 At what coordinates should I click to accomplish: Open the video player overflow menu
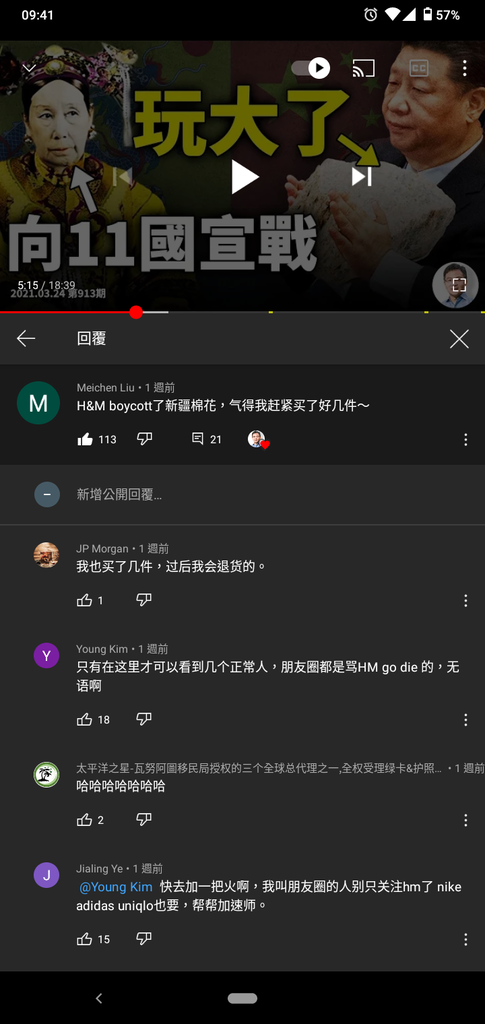click(x=465, y=68)
